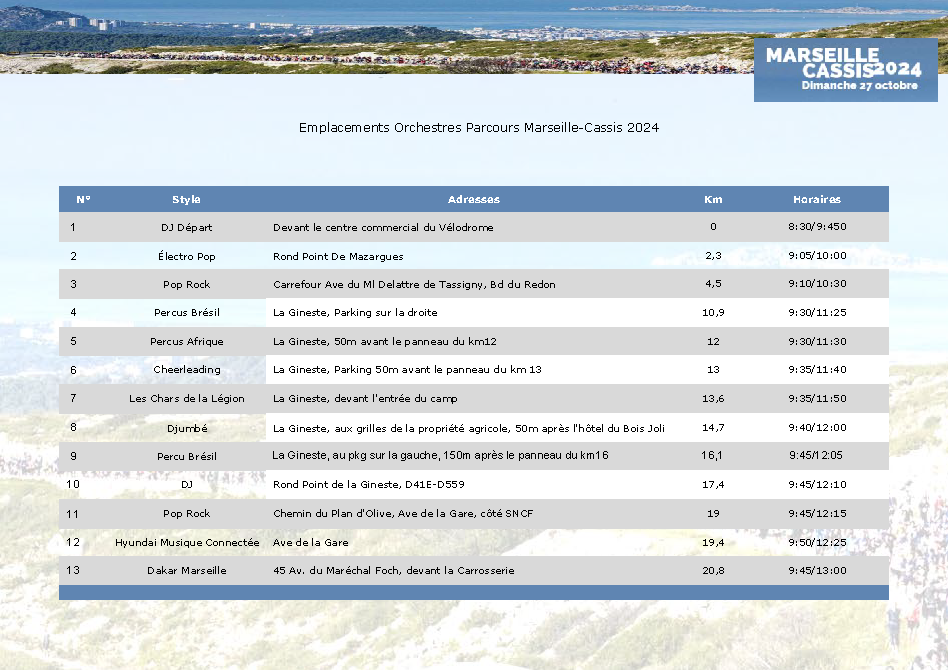Screen dimensions: 948x670
Task: Click the address '150m après le panneau du km16'
Action: coord(440,455)
